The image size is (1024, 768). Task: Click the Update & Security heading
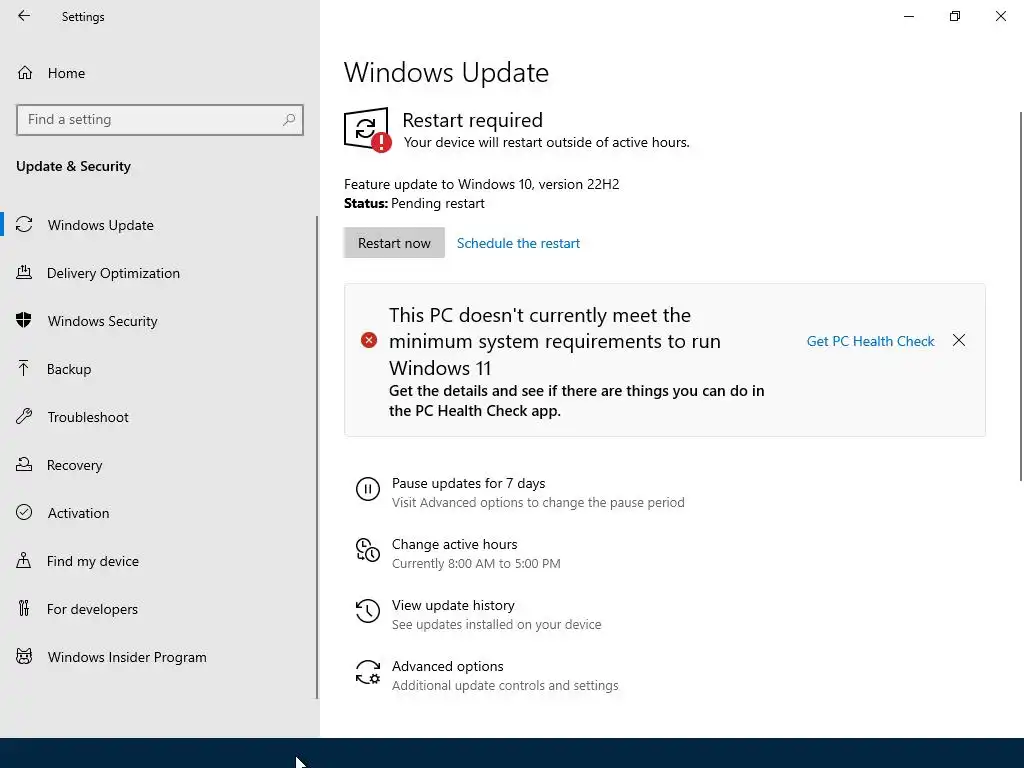coord(73,166)
